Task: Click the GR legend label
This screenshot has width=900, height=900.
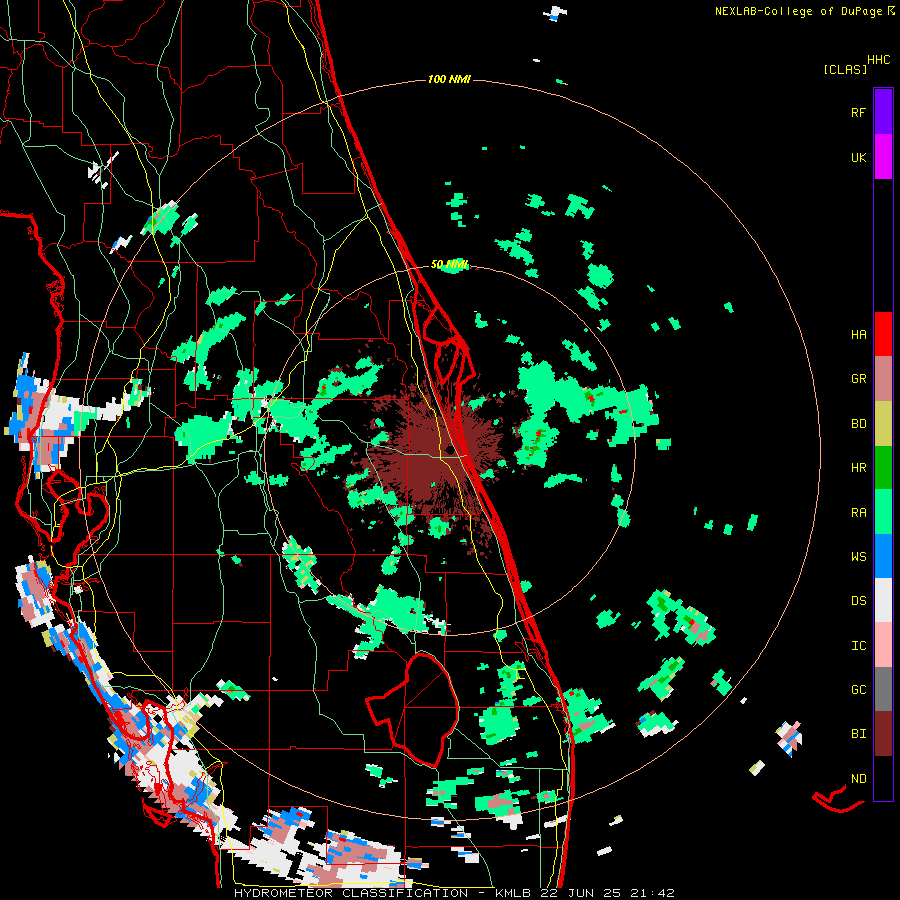Action: click(858, 379)
